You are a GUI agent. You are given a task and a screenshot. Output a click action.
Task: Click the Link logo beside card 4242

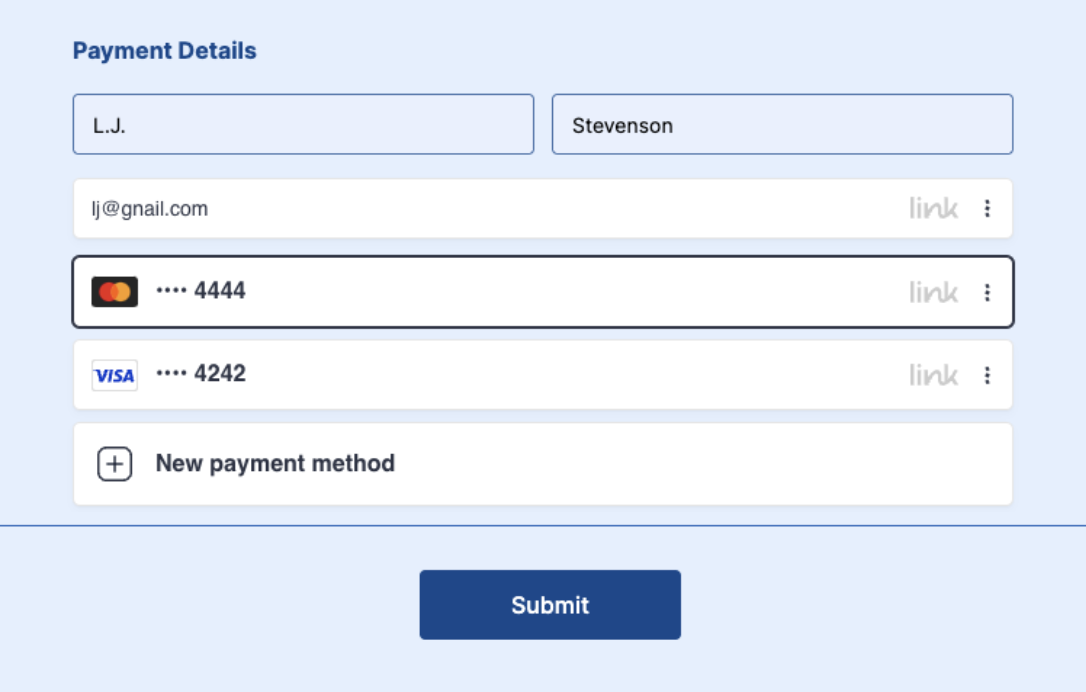pos(933,375)
